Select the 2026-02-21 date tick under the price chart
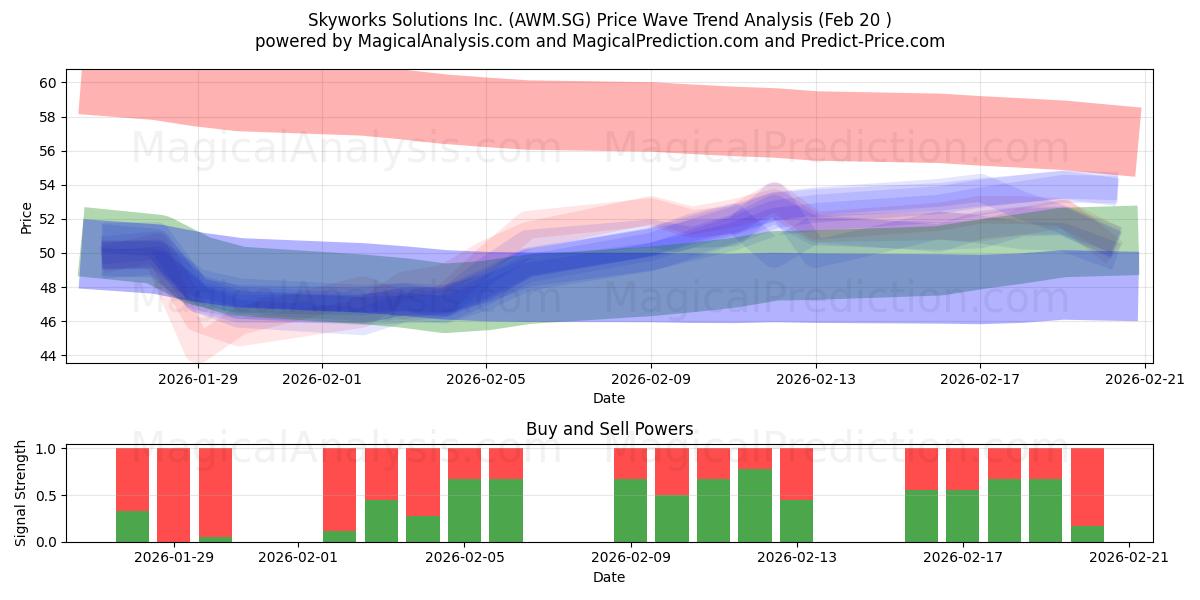 click(x=1145, y=380)
